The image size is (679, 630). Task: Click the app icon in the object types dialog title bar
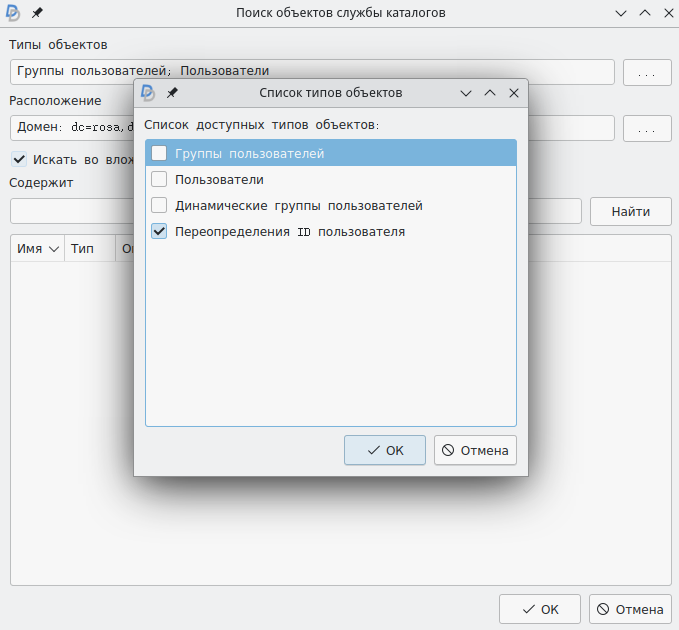148,92
